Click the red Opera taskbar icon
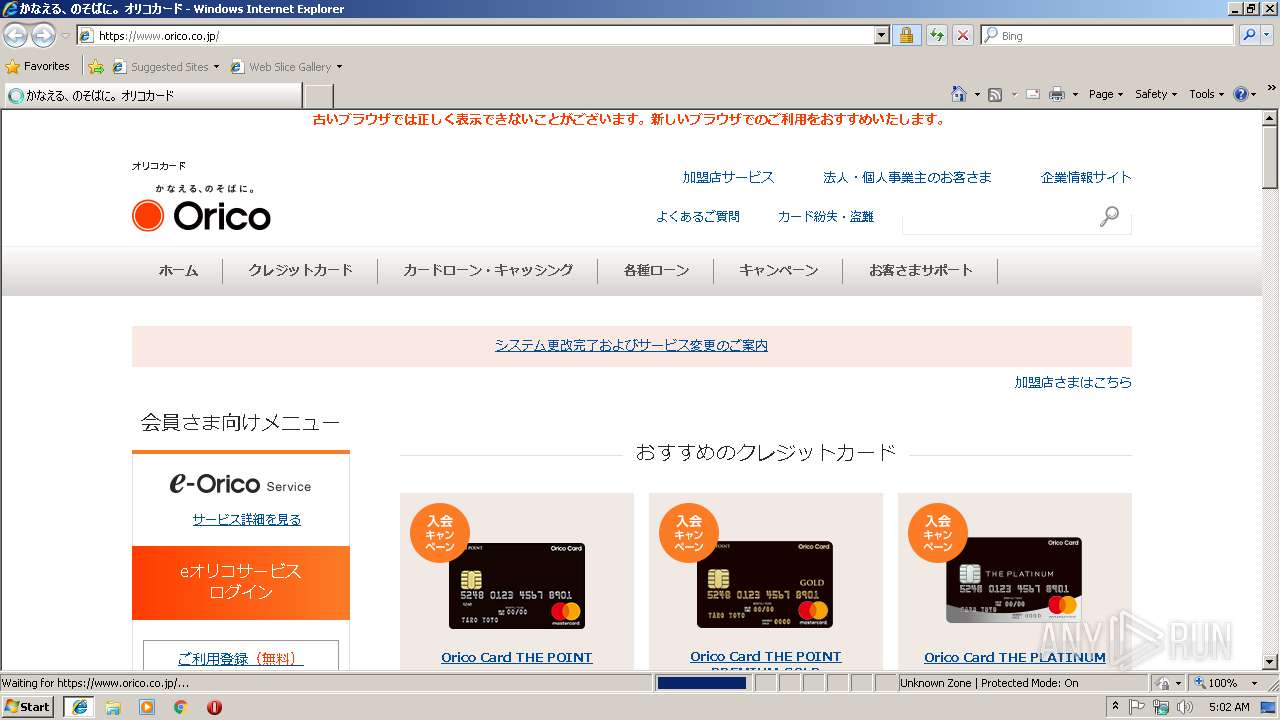1280x720 pixels. pos(214,707)
